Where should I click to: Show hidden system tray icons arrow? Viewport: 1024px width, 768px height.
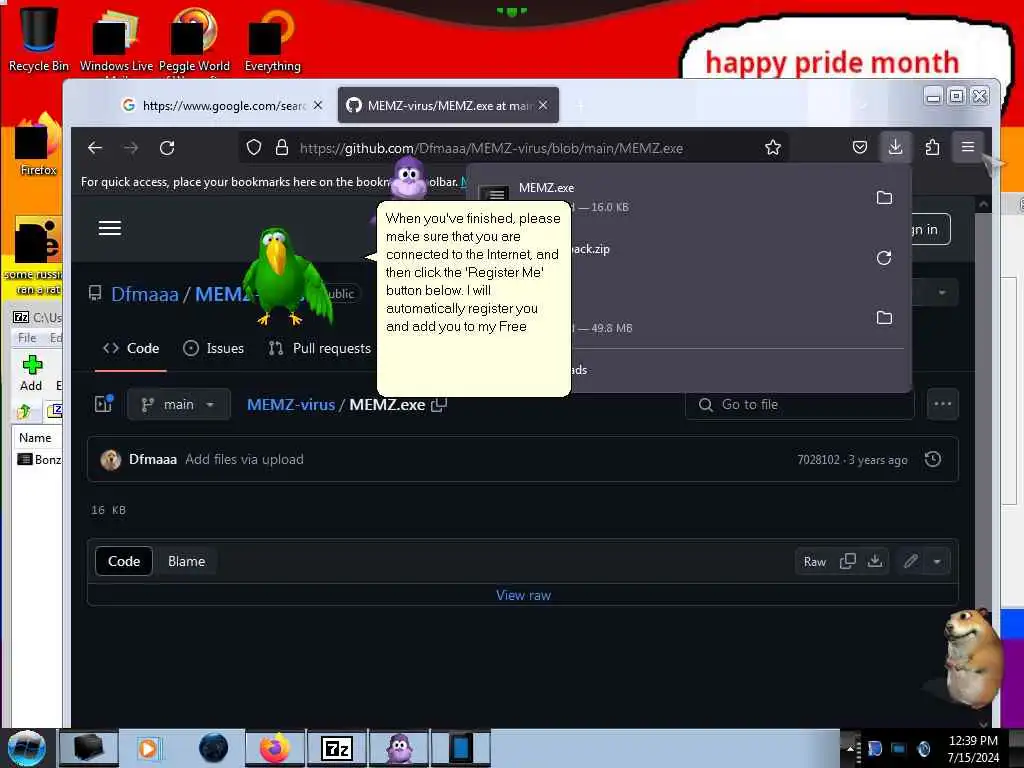(850, 748)
